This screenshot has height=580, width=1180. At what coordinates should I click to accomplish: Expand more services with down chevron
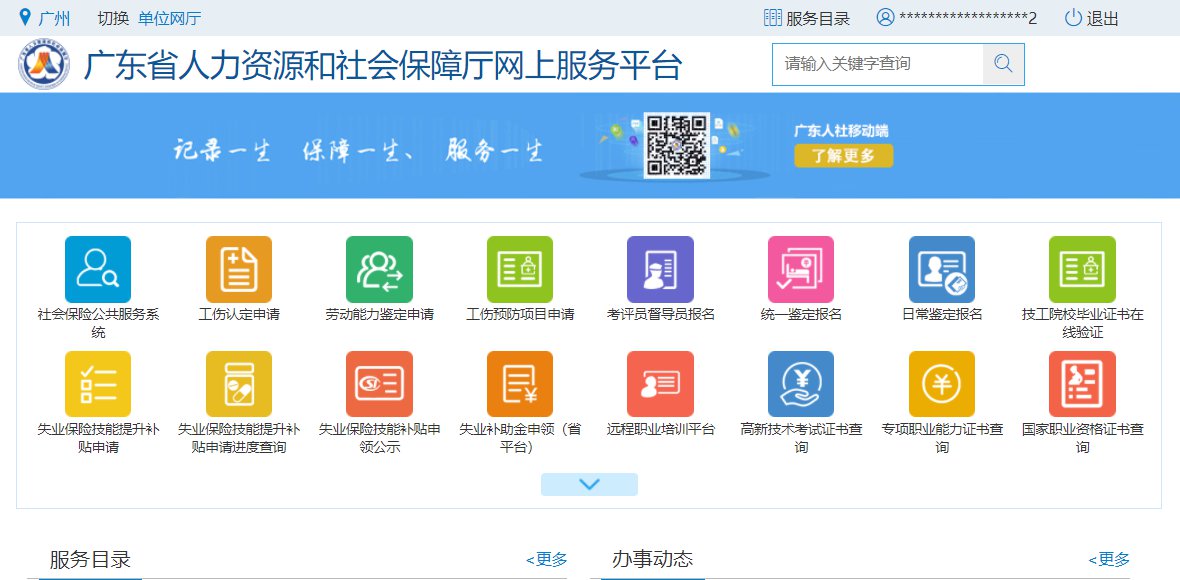(589, 485)
